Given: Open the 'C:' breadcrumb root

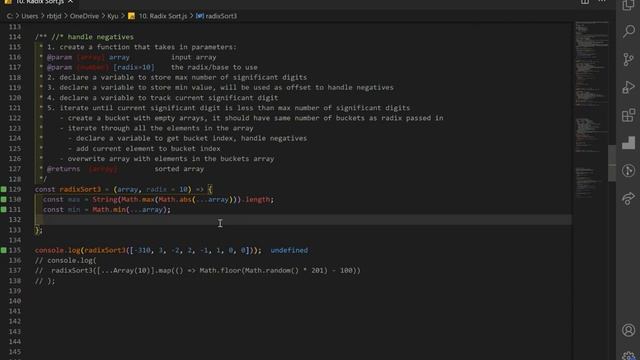Looking at the screenshot, I should [x=10, y=16].
